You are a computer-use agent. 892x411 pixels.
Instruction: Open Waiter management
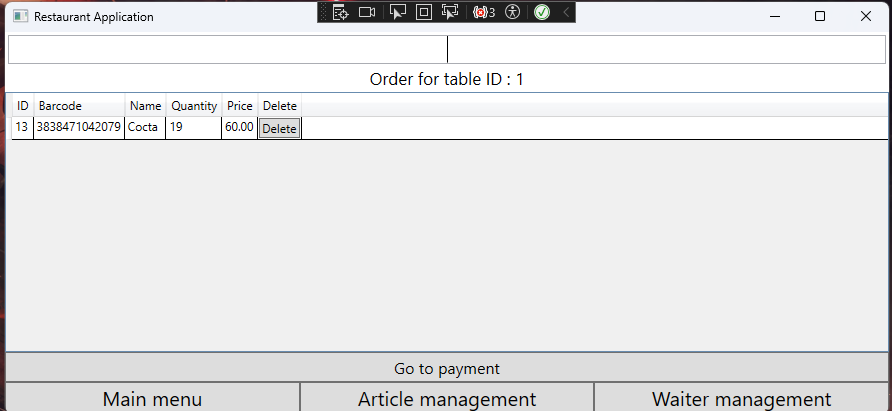741,397
